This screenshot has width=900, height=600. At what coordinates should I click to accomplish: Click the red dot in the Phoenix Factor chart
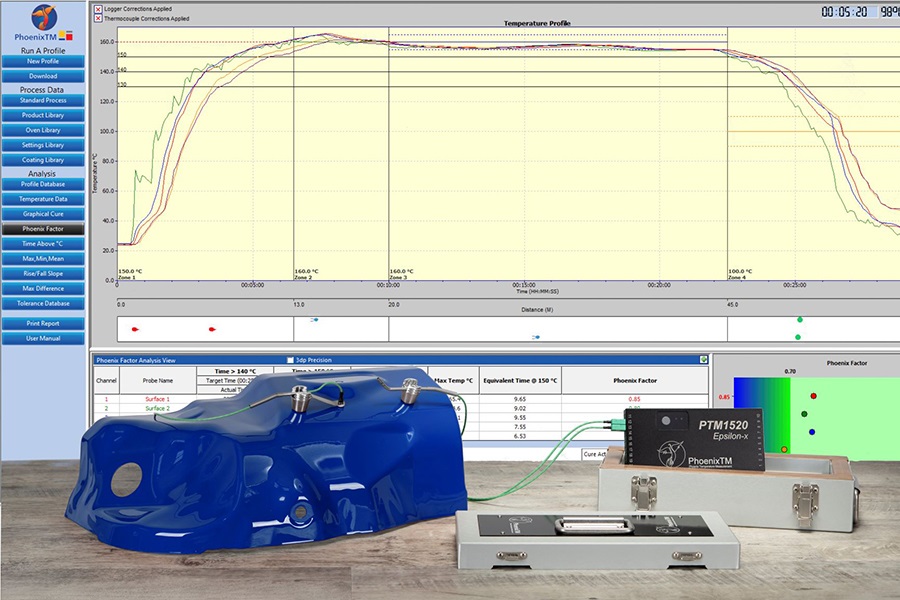pyautogui.click(x=813, y=396)
